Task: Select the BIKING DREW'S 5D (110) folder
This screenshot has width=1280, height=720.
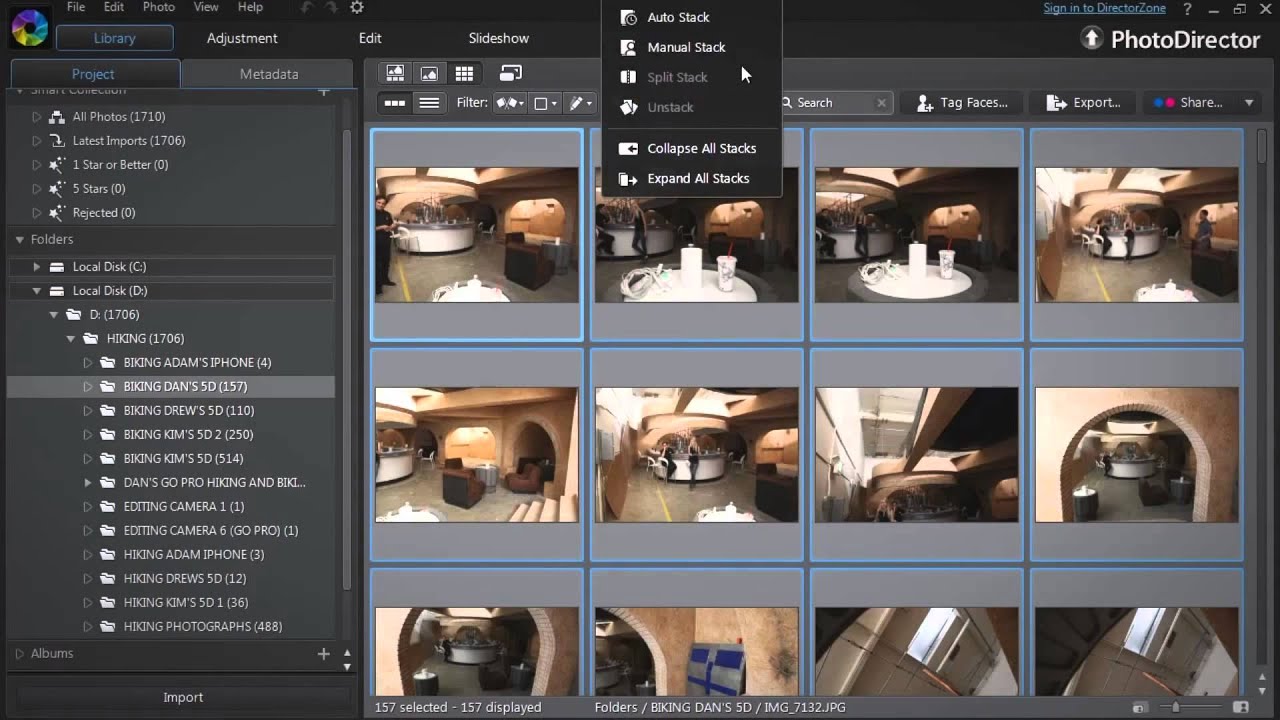Action: coord(189,411)
